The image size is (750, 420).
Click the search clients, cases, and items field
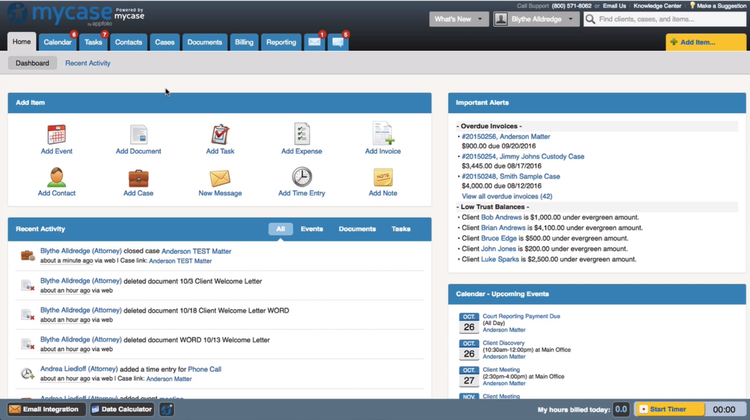coord(664,19)
